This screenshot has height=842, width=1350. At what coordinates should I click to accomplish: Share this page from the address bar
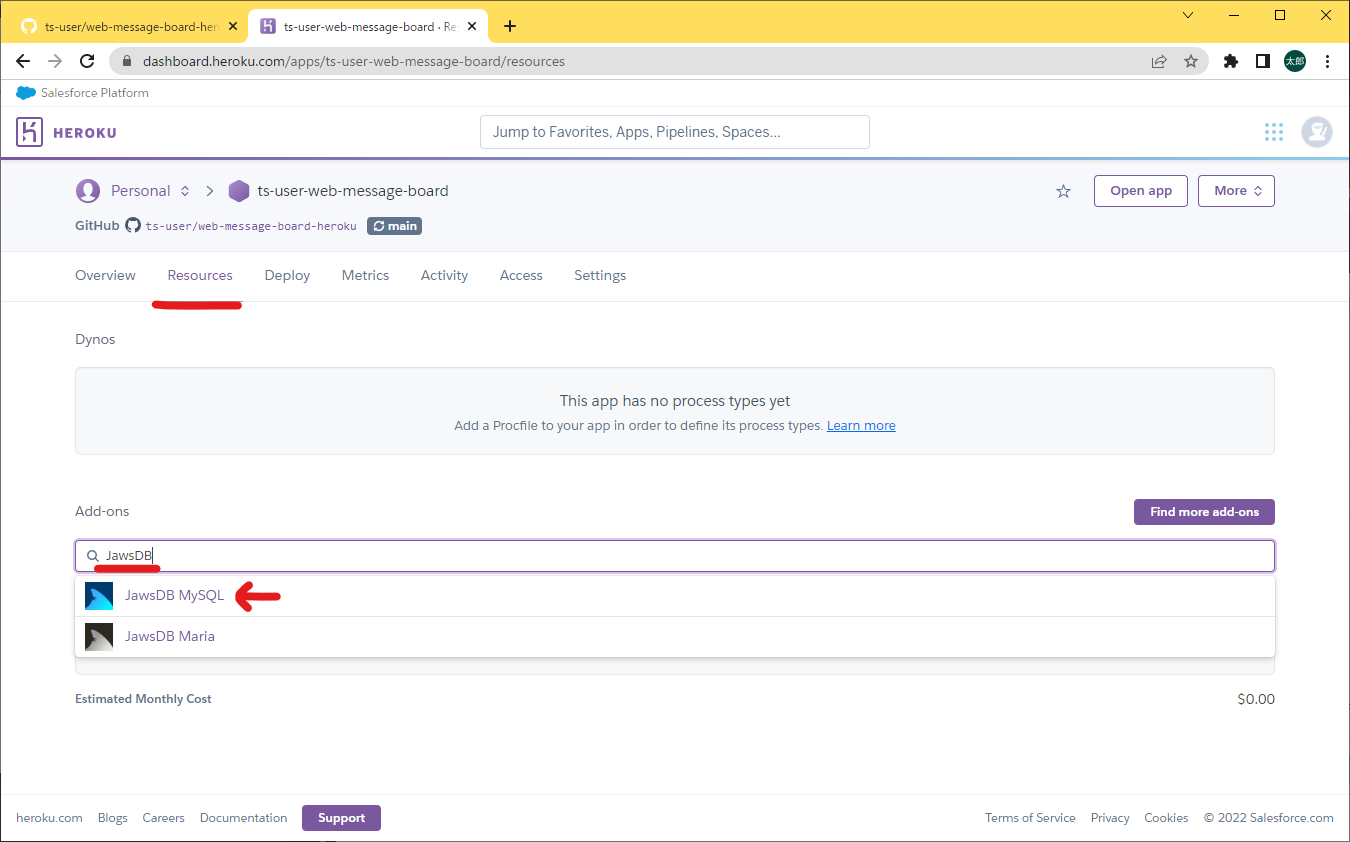click(1159, 61)
